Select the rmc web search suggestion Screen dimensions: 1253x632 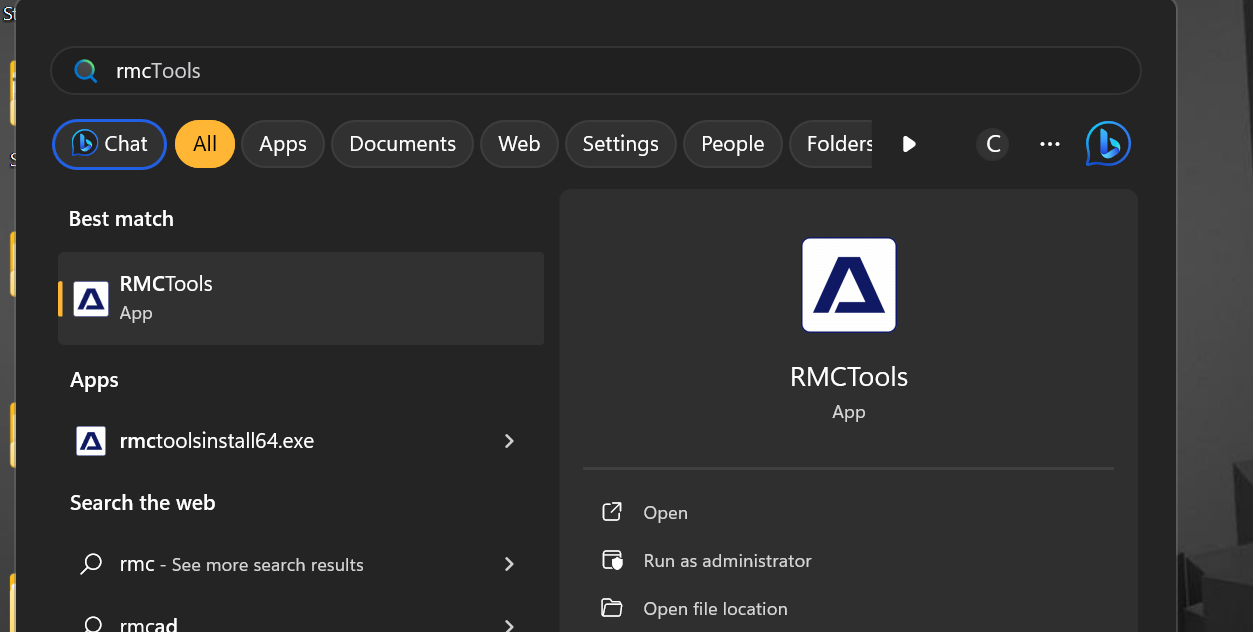coord(301,565)
